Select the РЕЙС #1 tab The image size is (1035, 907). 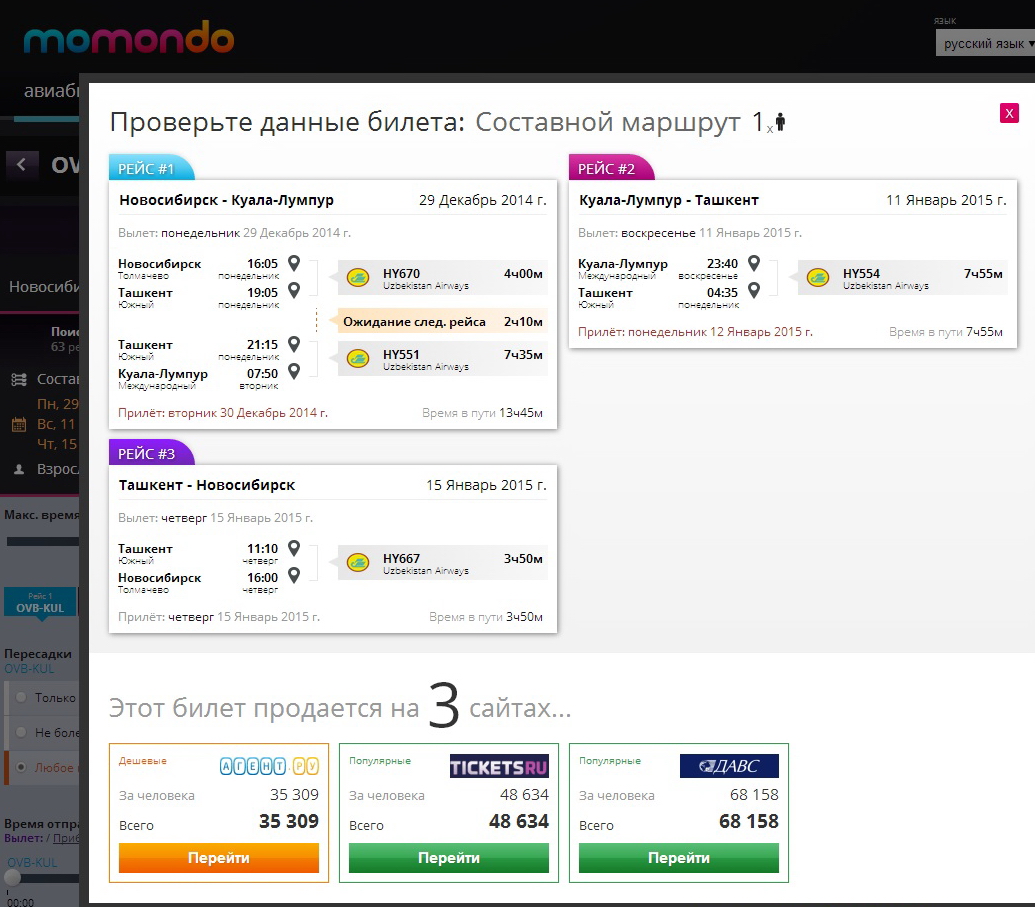(x=151, y=168)
